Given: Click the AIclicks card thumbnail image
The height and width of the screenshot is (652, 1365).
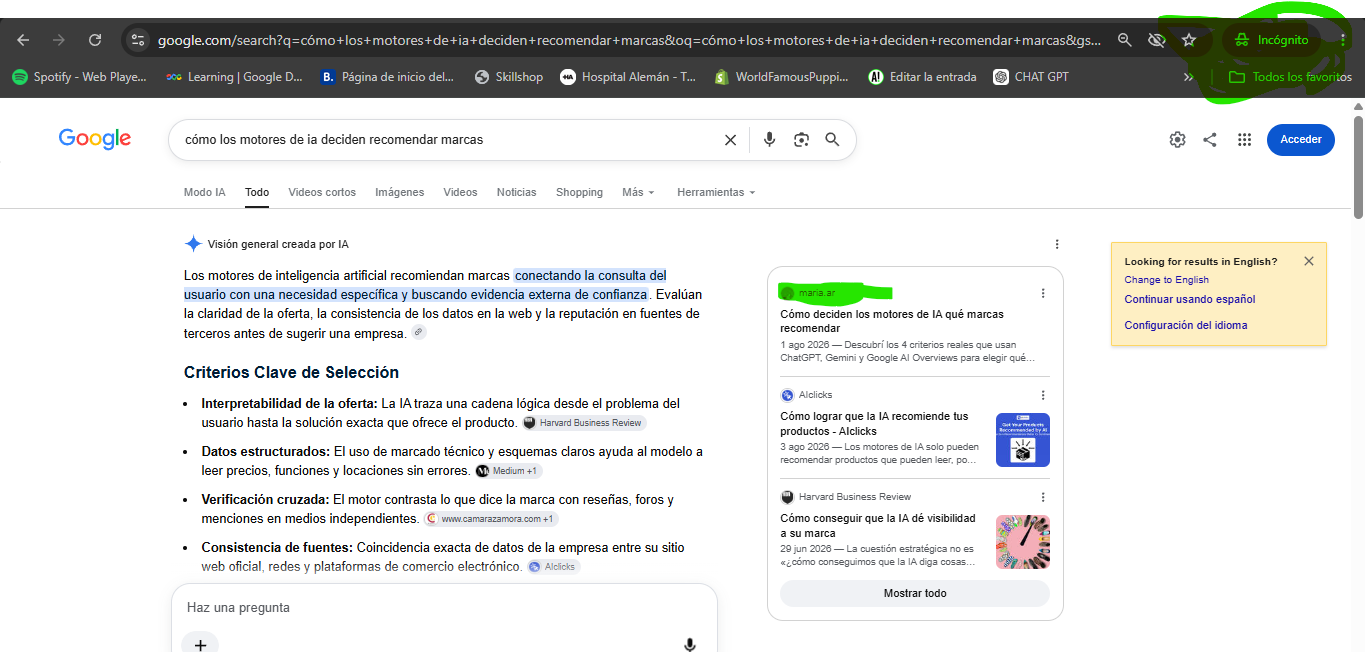Looking at the screenshot, I should click(x=1023, y=440).
